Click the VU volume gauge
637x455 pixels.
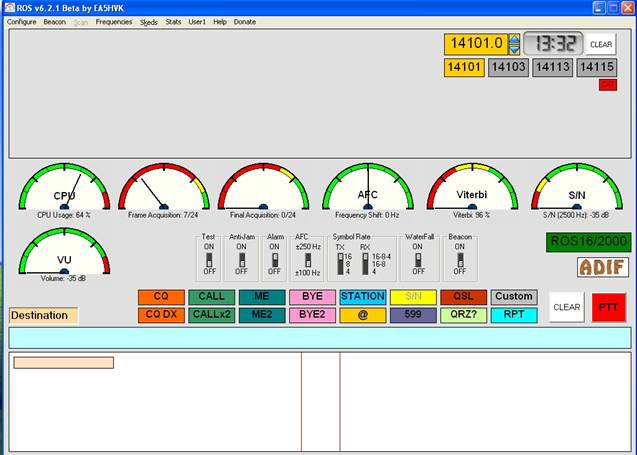(64, 251)
